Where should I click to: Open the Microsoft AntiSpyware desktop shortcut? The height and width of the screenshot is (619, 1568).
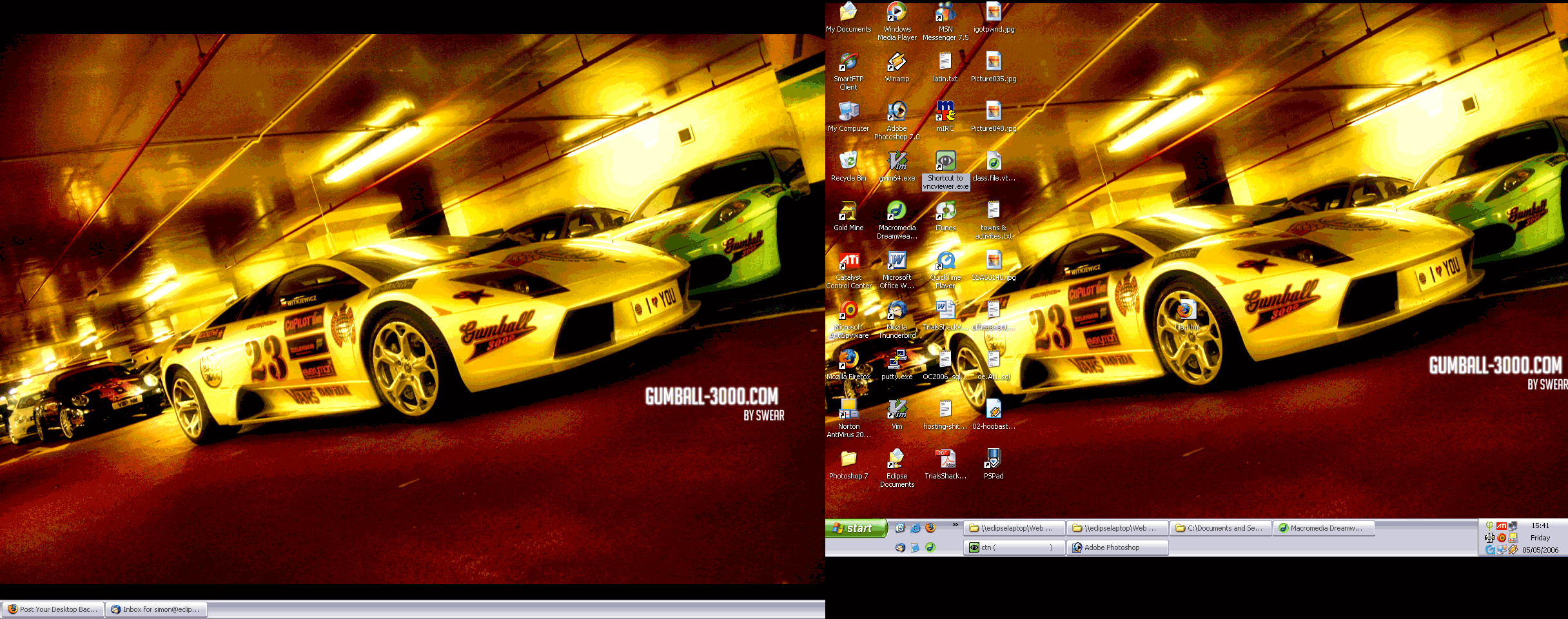[x=848, y=319]
